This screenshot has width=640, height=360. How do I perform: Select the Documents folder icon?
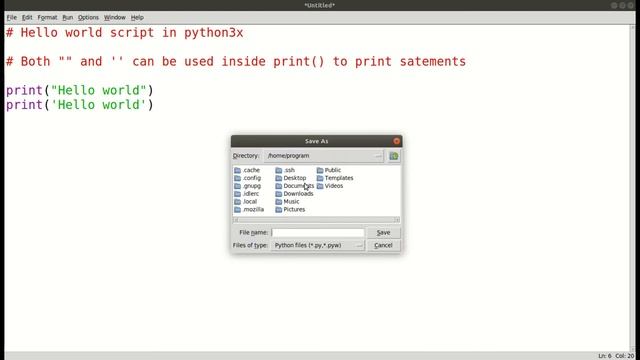click(279, 186)
